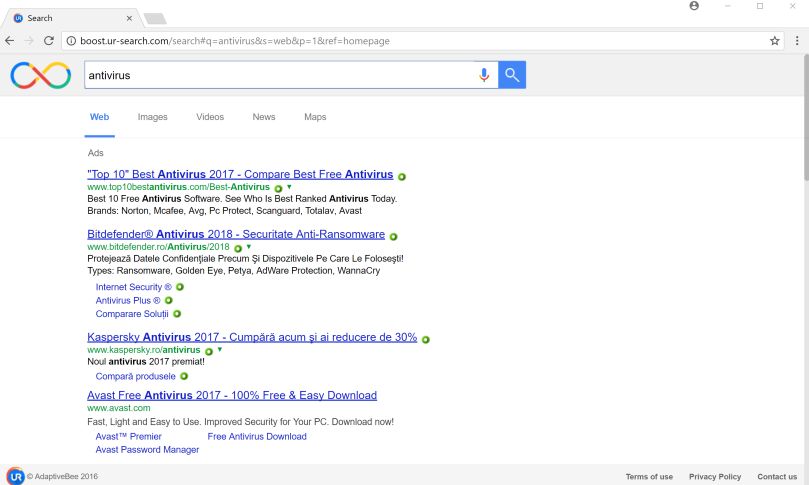Open the Avast Premier sitelink
The width and height of the screenshot is (809, 485).
[x=128, y=436]
